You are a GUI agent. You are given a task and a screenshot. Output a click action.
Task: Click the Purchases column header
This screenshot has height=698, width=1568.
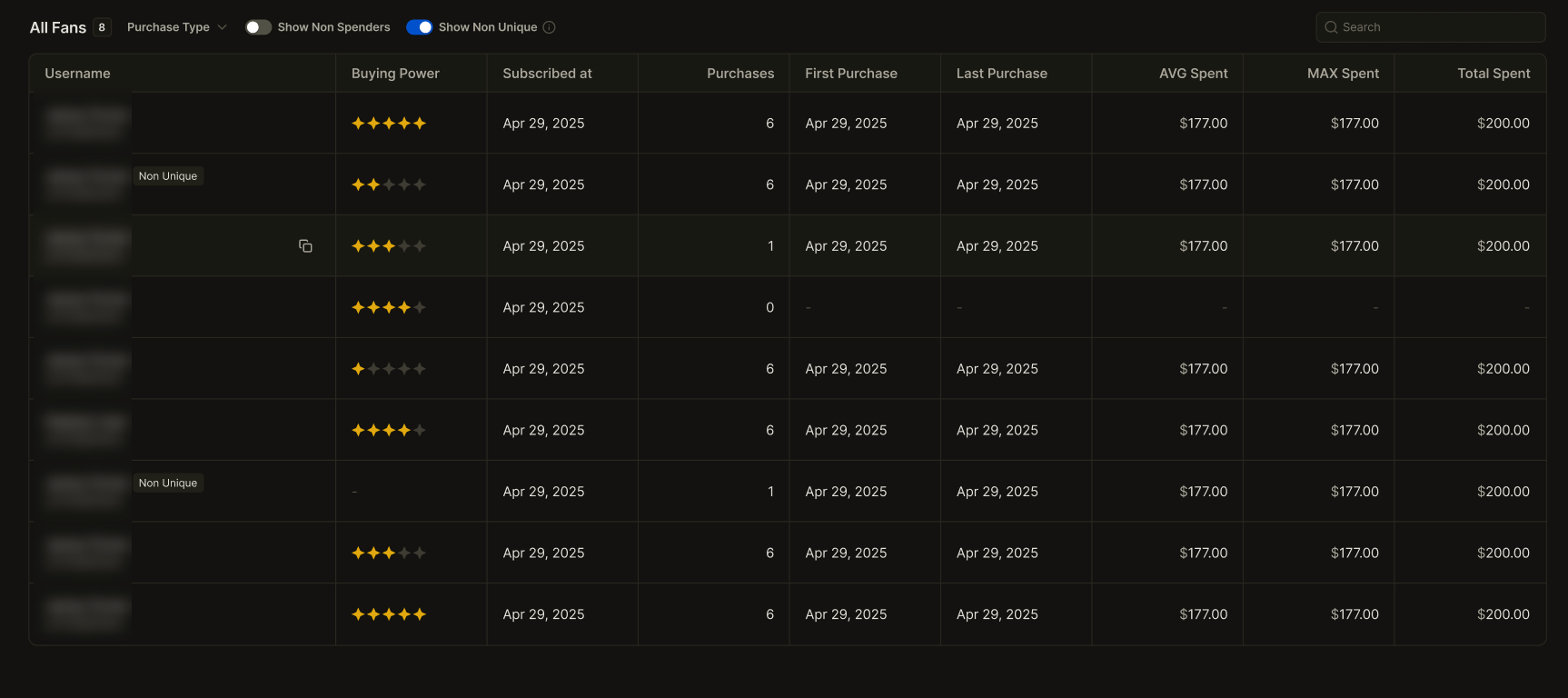point(739,74)
